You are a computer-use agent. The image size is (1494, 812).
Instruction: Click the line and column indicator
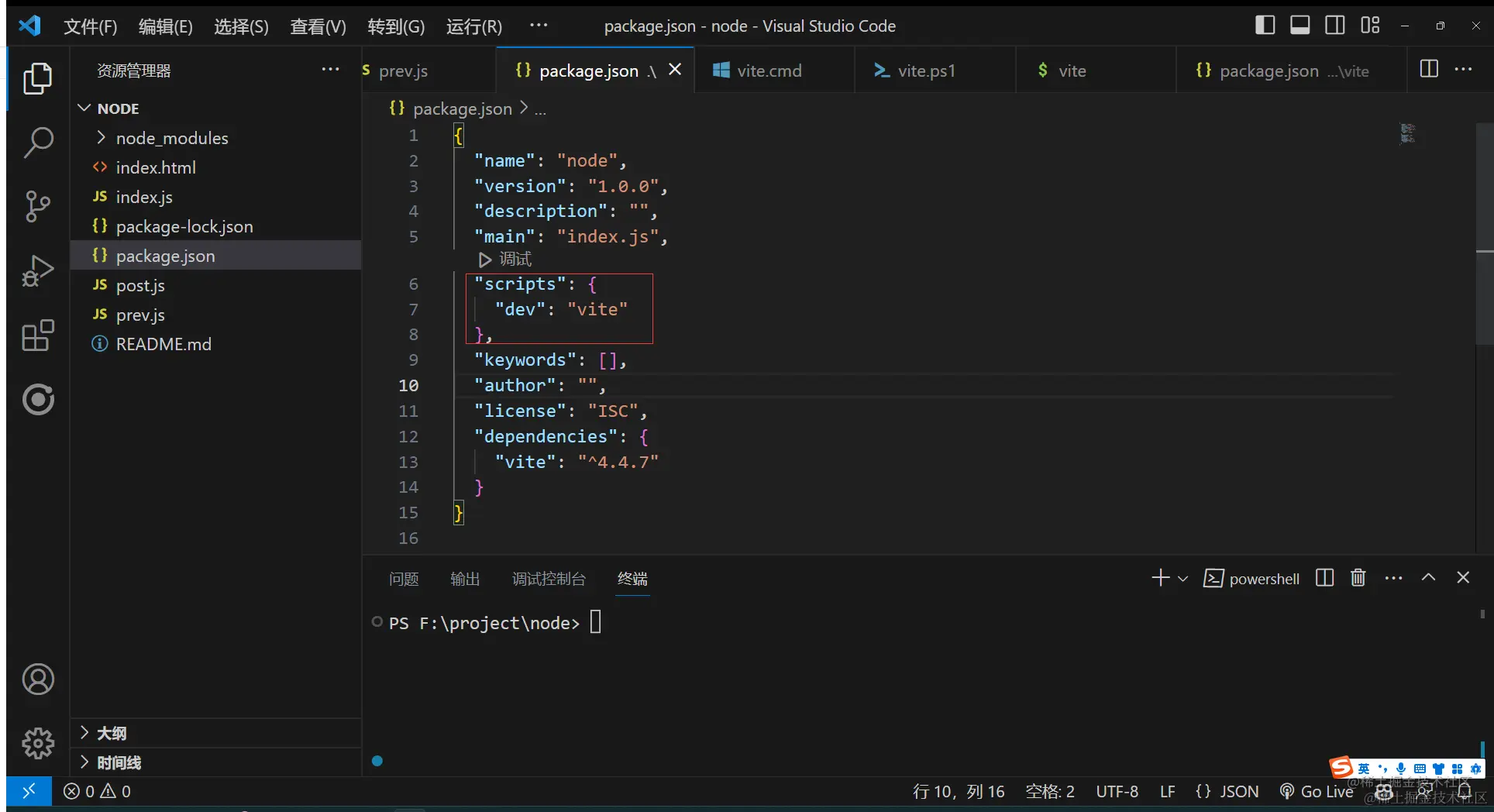959,791
